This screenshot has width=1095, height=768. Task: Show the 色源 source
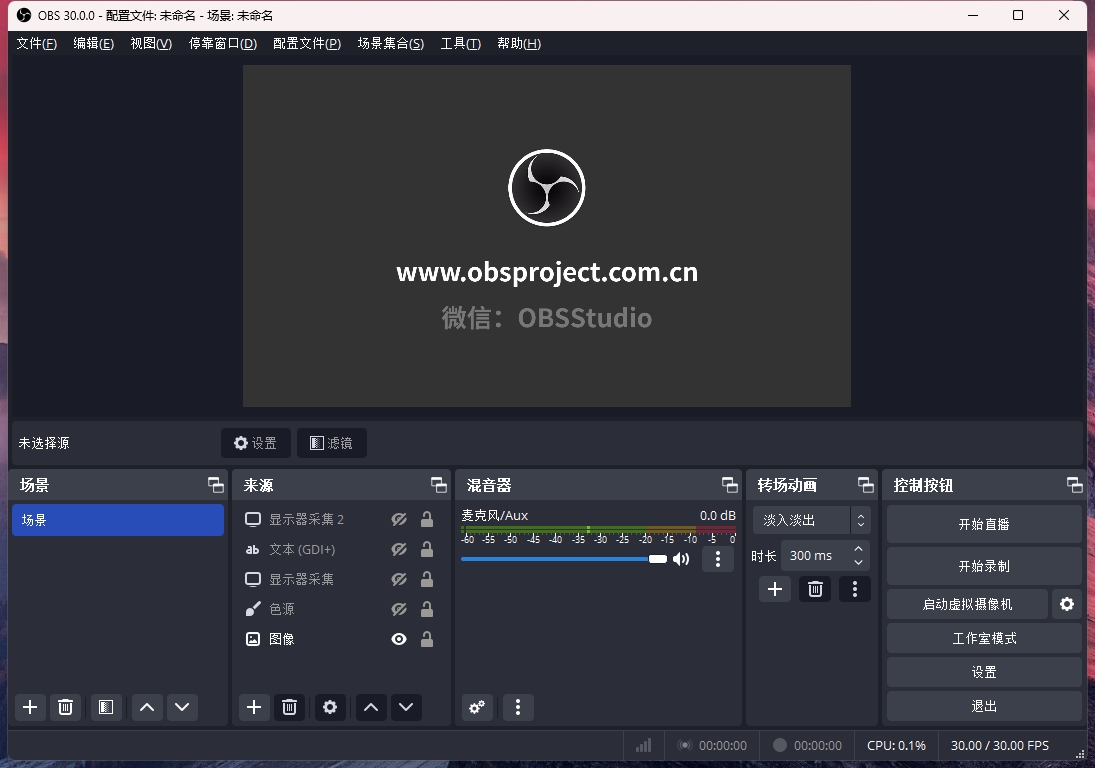pos(399,610)
